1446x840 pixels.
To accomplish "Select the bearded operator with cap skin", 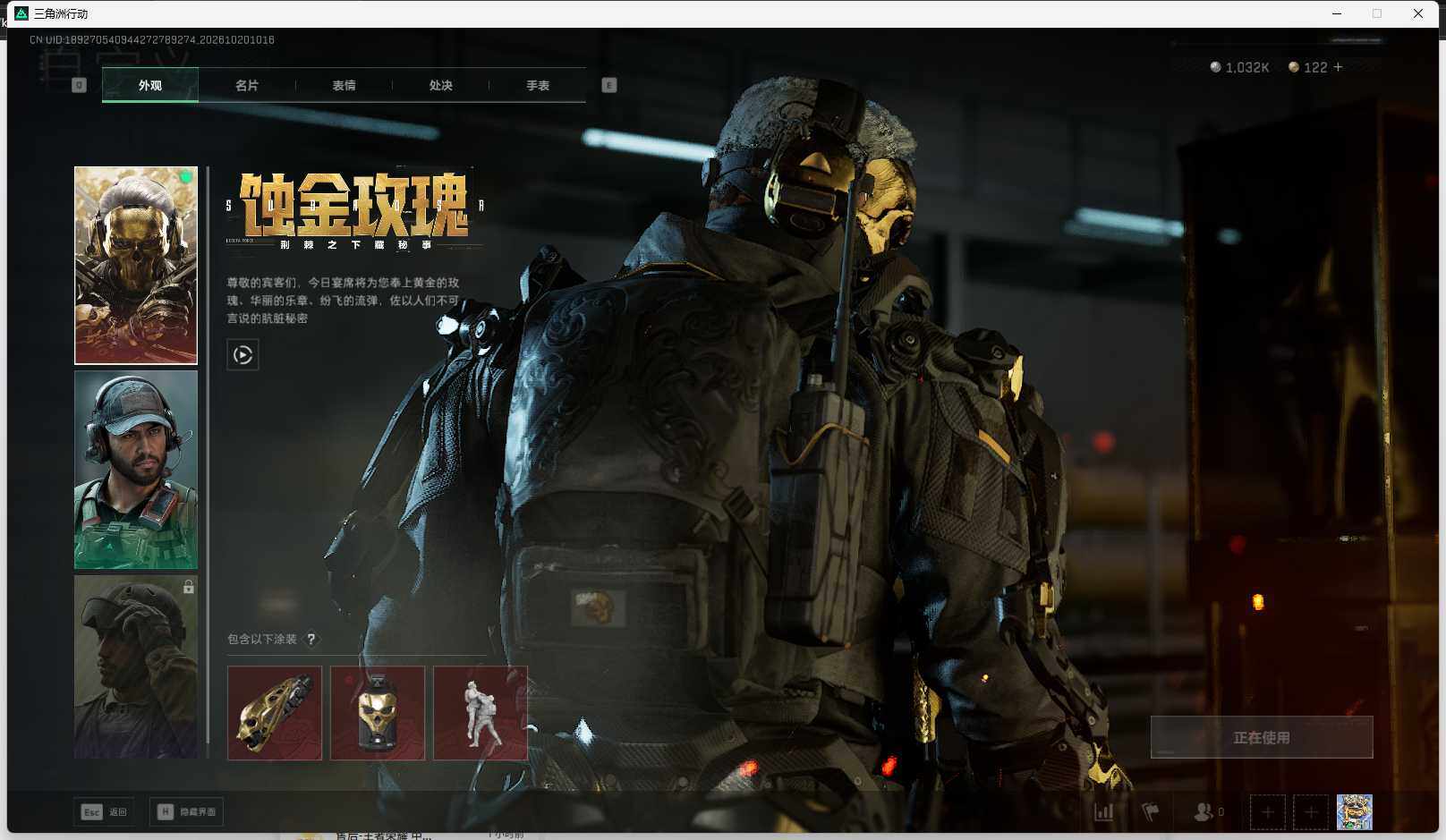I will coord(136,470).
